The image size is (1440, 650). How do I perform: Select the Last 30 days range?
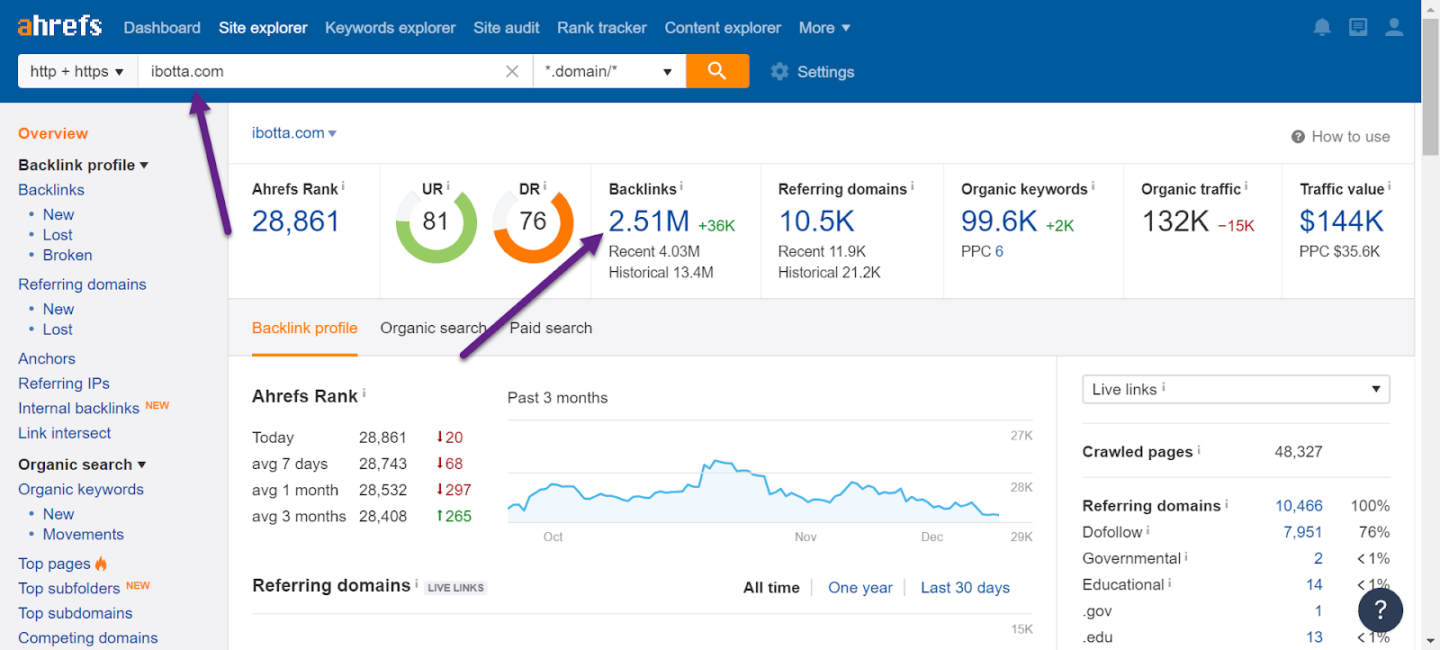965,587
